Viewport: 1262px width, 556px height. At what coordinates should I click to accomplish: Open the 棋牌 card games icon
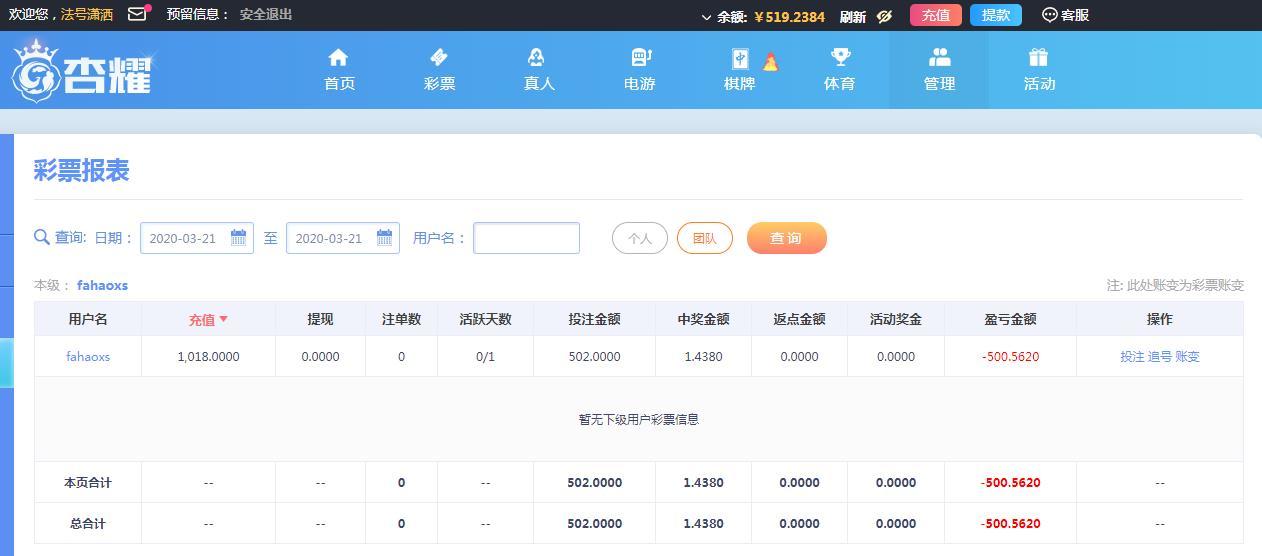pyautogui.click(x=740, y=59)
